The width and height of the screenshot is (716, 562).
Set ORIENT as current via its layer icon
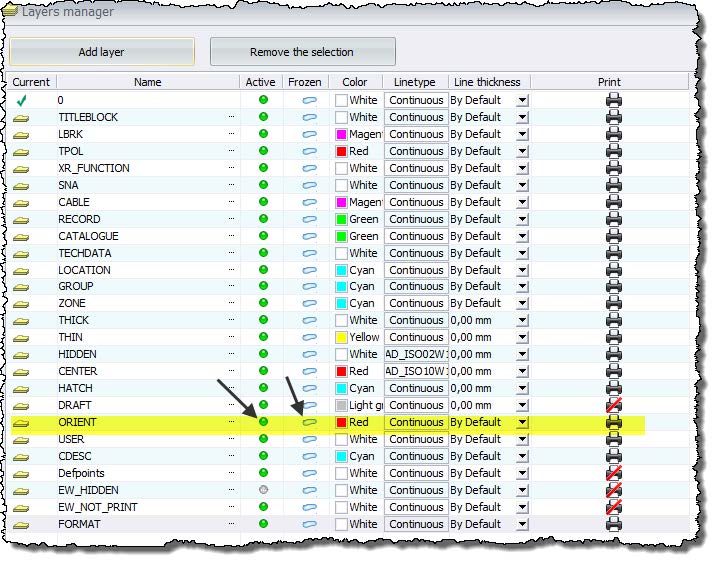tap(21, 423)
